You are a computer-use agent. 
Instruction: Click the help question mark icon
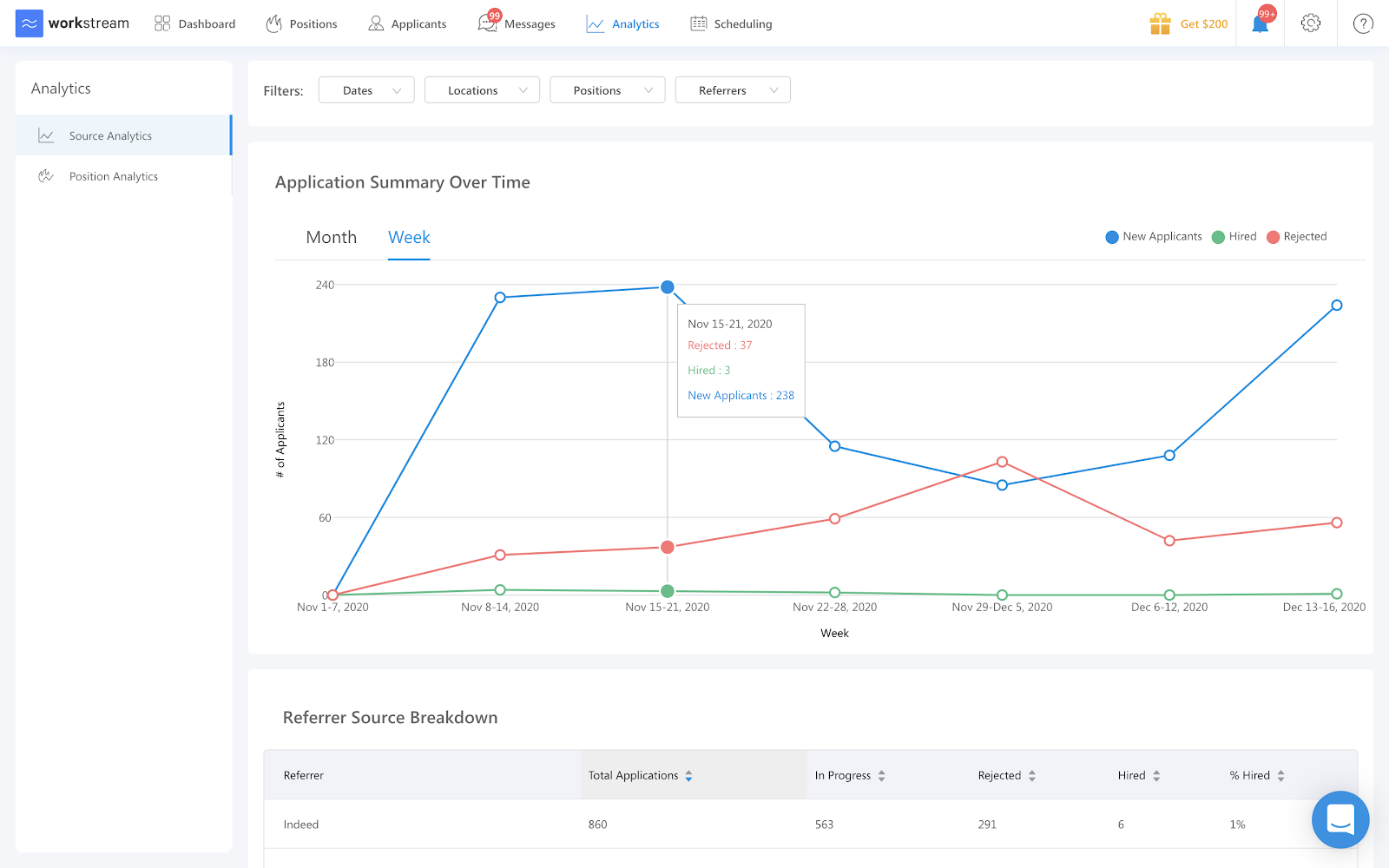[1363, 24]
